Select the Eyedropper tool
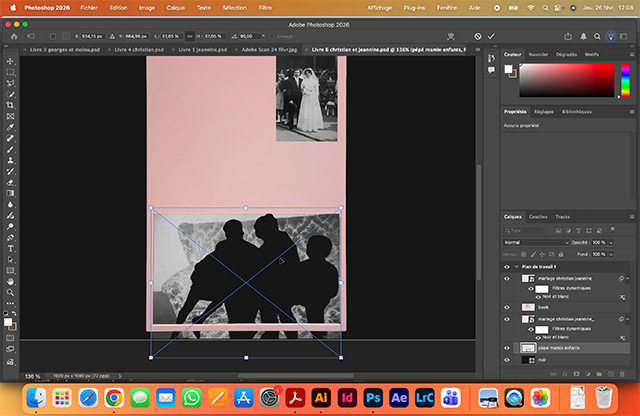This screenshot has width=640, height=416. coord(10,127)
